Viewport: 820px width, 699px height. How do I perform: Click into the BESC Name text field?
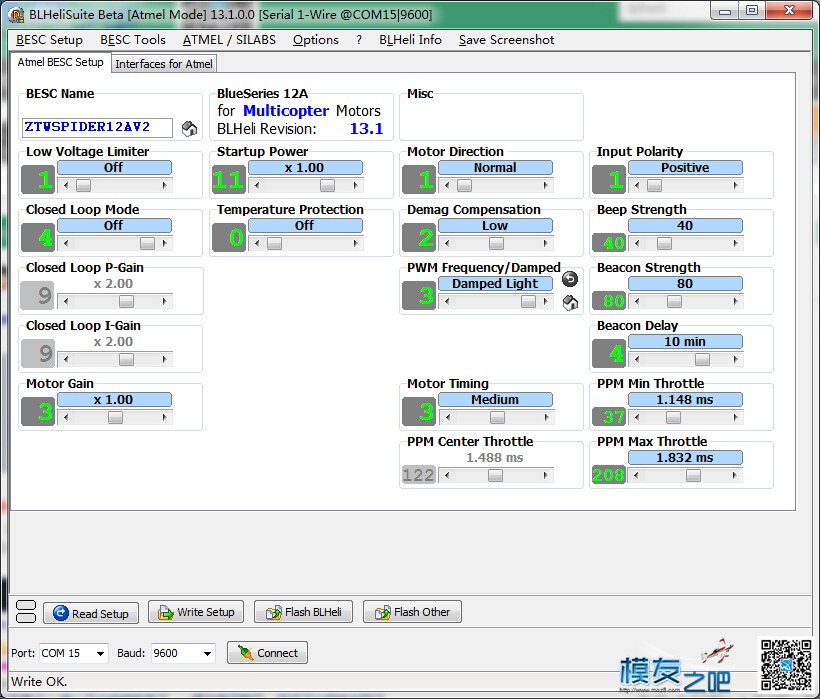click(97, 128)
